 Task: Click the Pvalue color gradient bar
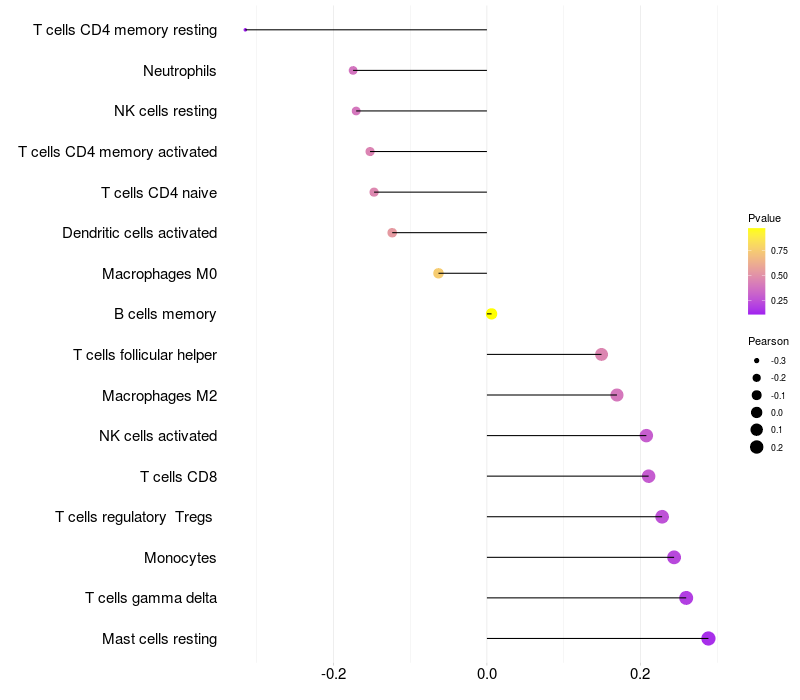click(757, 271)
